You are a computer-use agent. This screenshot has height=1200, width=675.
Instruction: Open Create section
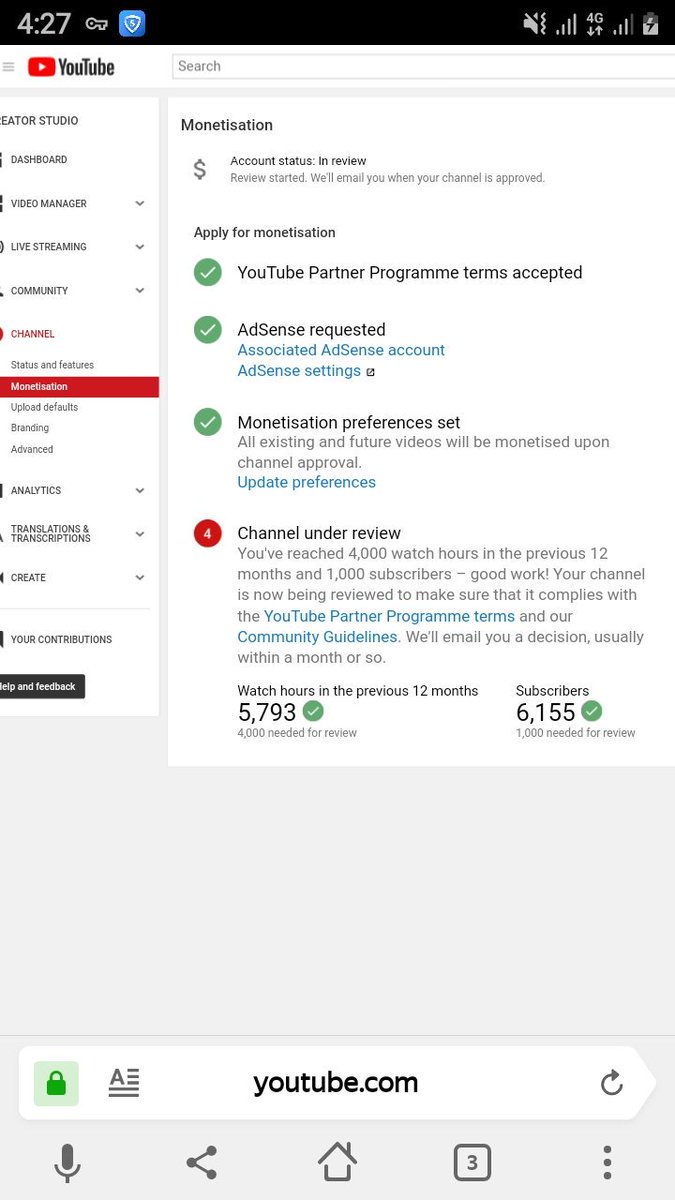28,578
